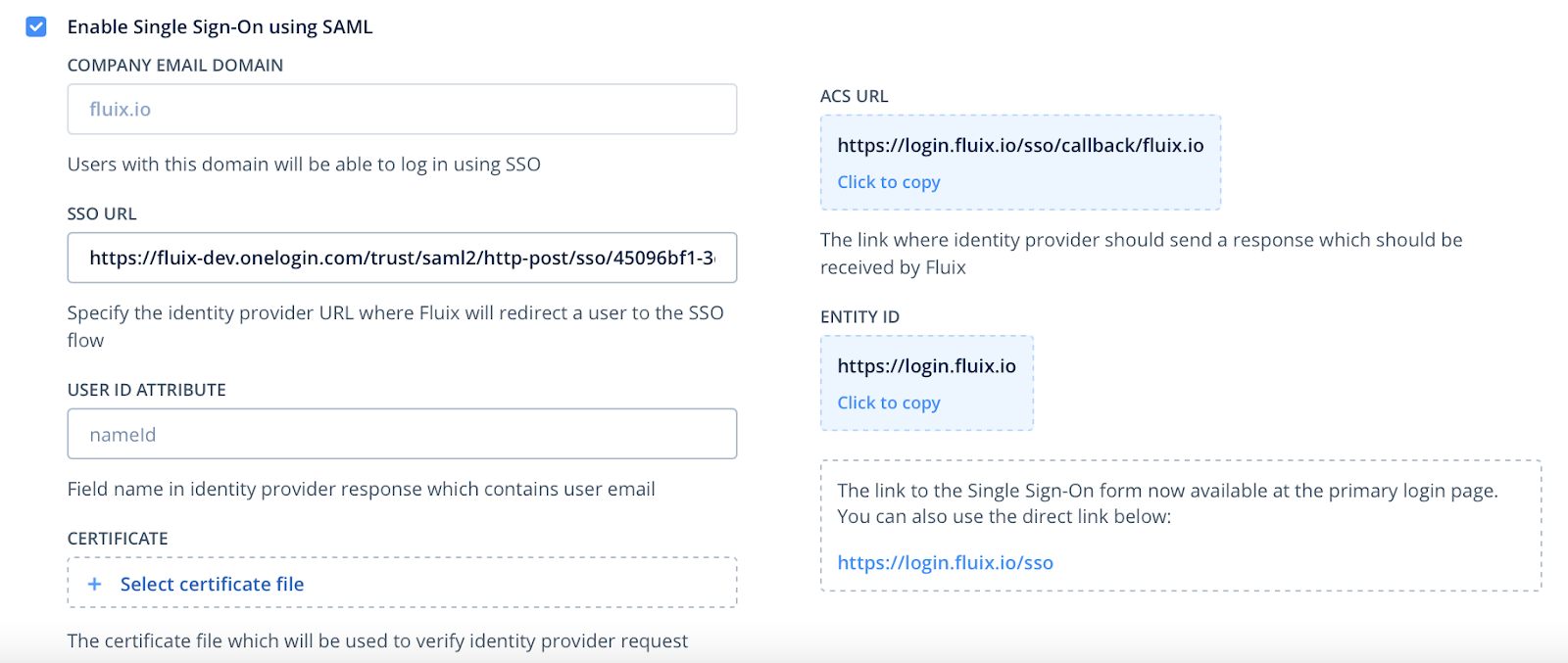Click the ENTITY ID heading
The image size is (1568, 663).
859,316
